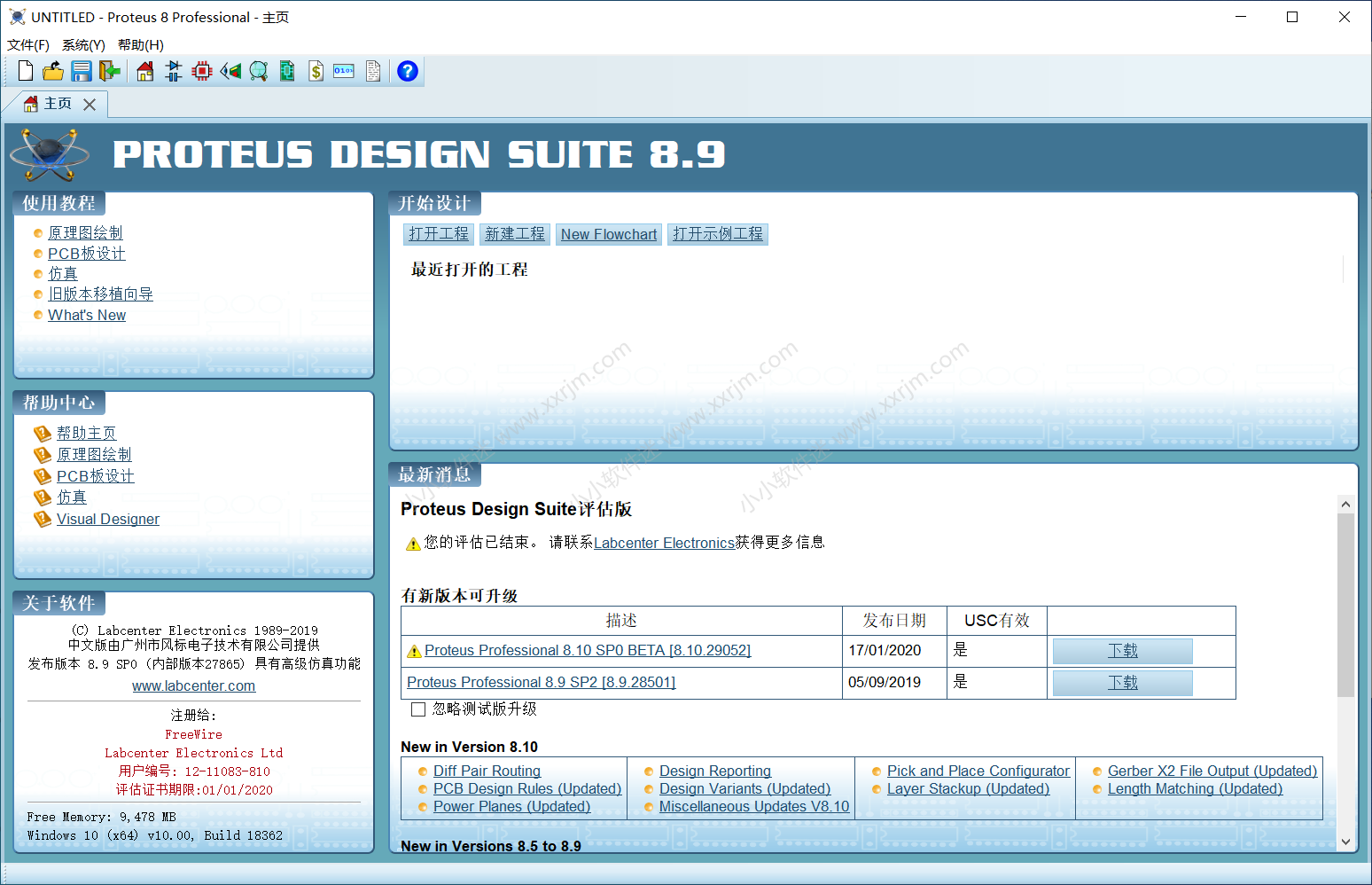Image resolution: width=1372 pixels, height=885 pixels.
Task: Save the project with the floppy disk icon
Action: [82, 71]
